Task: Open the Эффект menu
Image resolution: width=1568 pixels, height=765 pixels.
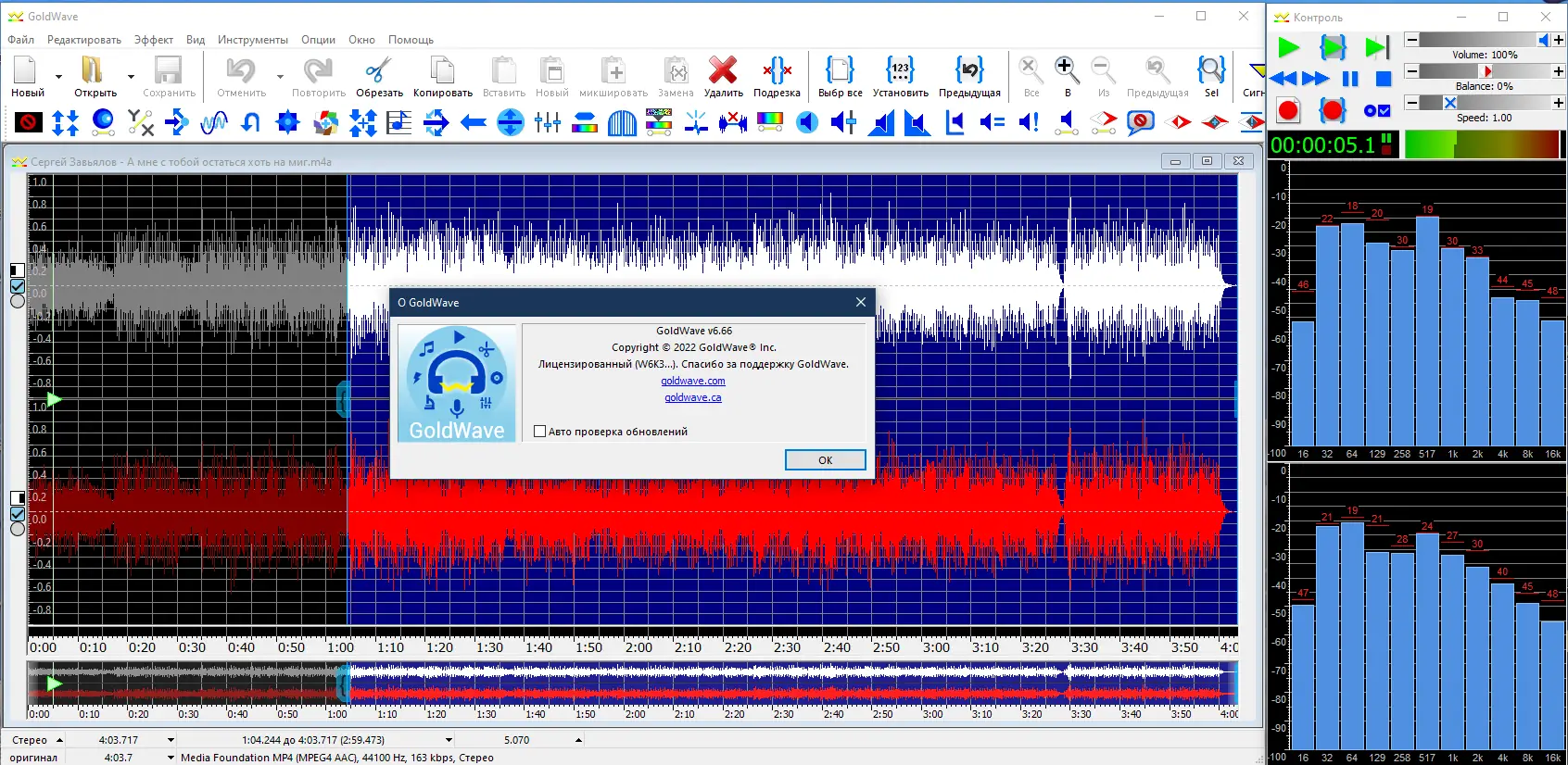Action: click(x=153, y=40)
